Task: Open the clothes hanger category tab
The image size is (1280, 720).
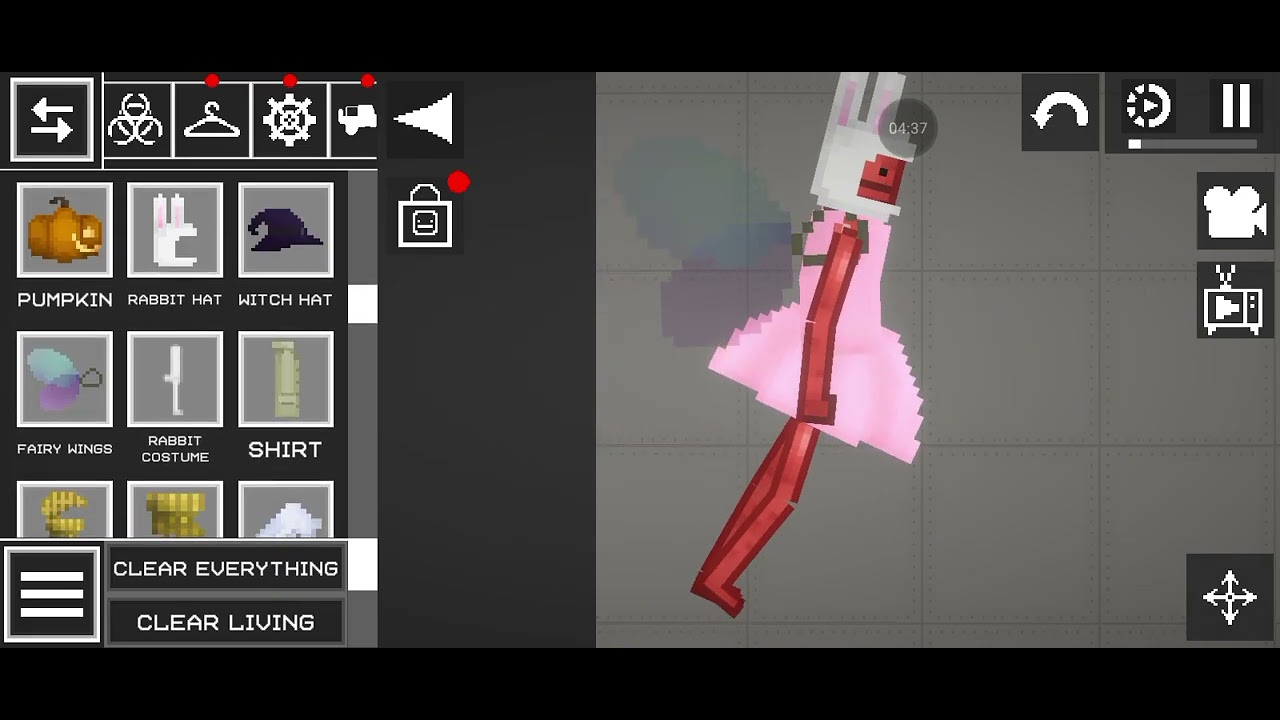Action: 212,120
